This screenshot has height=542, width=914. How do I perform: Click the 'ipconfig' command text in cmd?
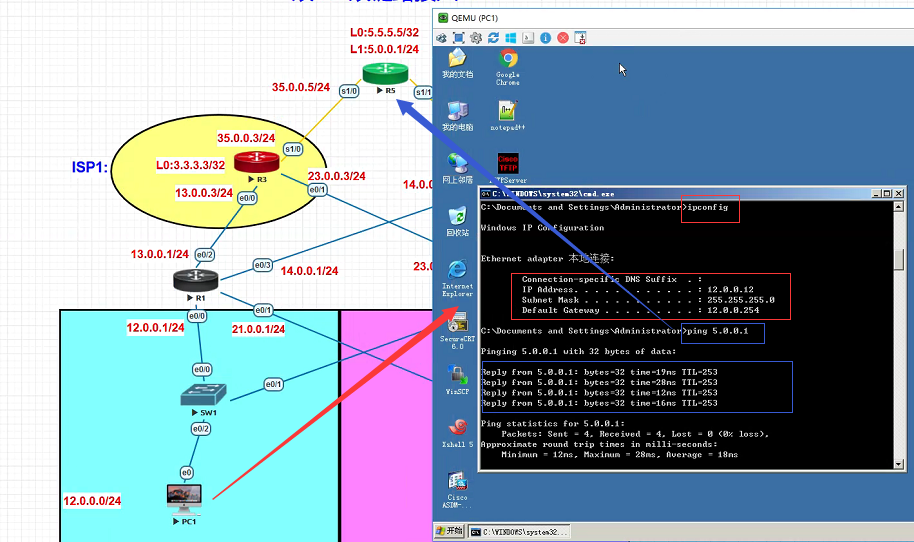click(707, 207)
